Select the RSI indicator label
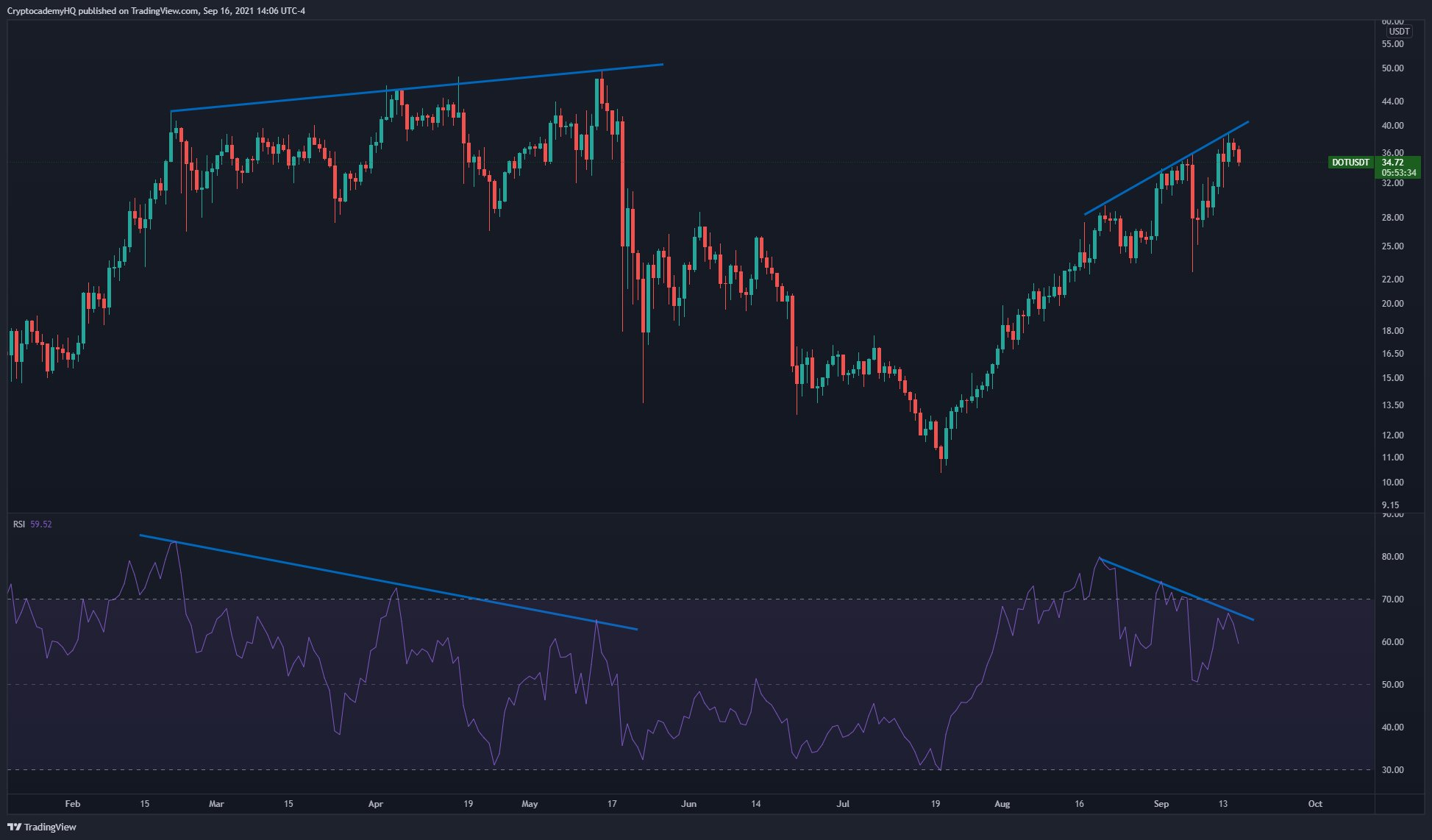The width and height of the screenshot is (1432, 840). click(19, 524)
